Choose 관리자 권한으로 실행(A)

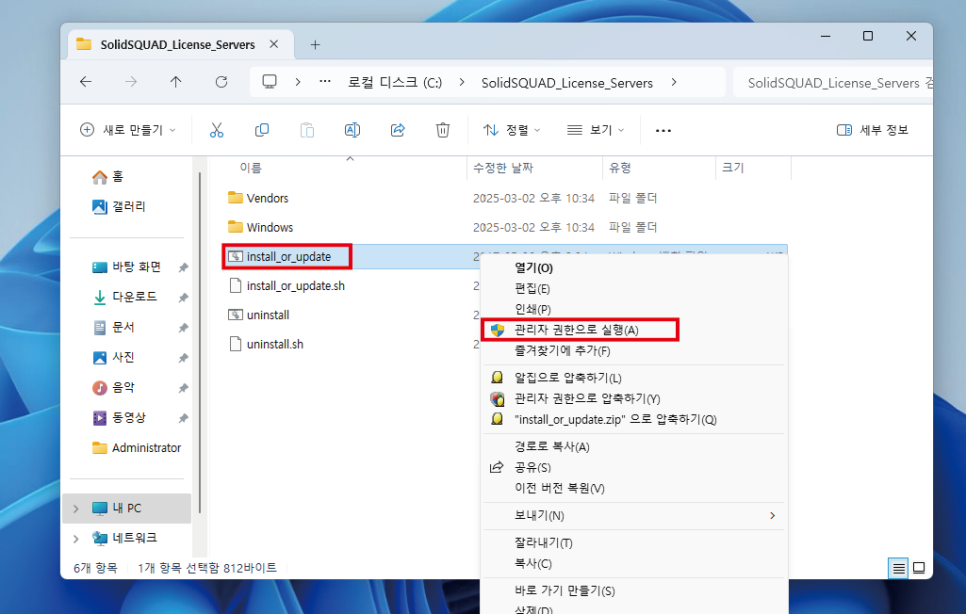(633, 330)
